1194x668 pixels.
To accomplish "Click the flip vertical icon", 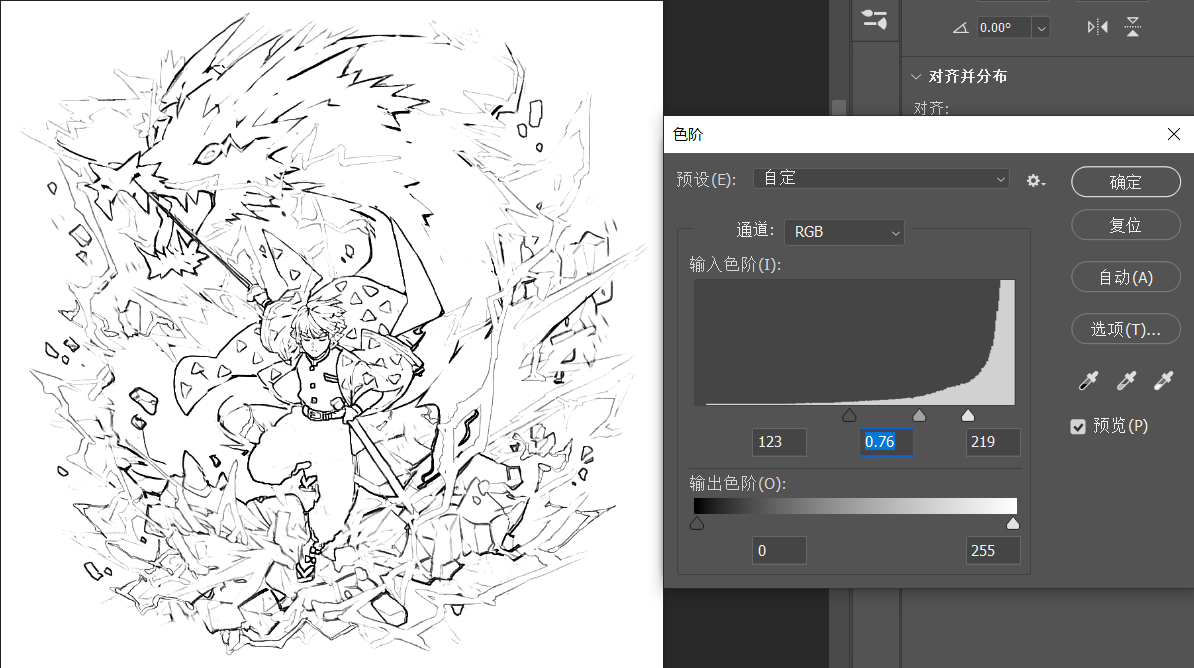I will pyautogui.click(x=1133, y=27).
